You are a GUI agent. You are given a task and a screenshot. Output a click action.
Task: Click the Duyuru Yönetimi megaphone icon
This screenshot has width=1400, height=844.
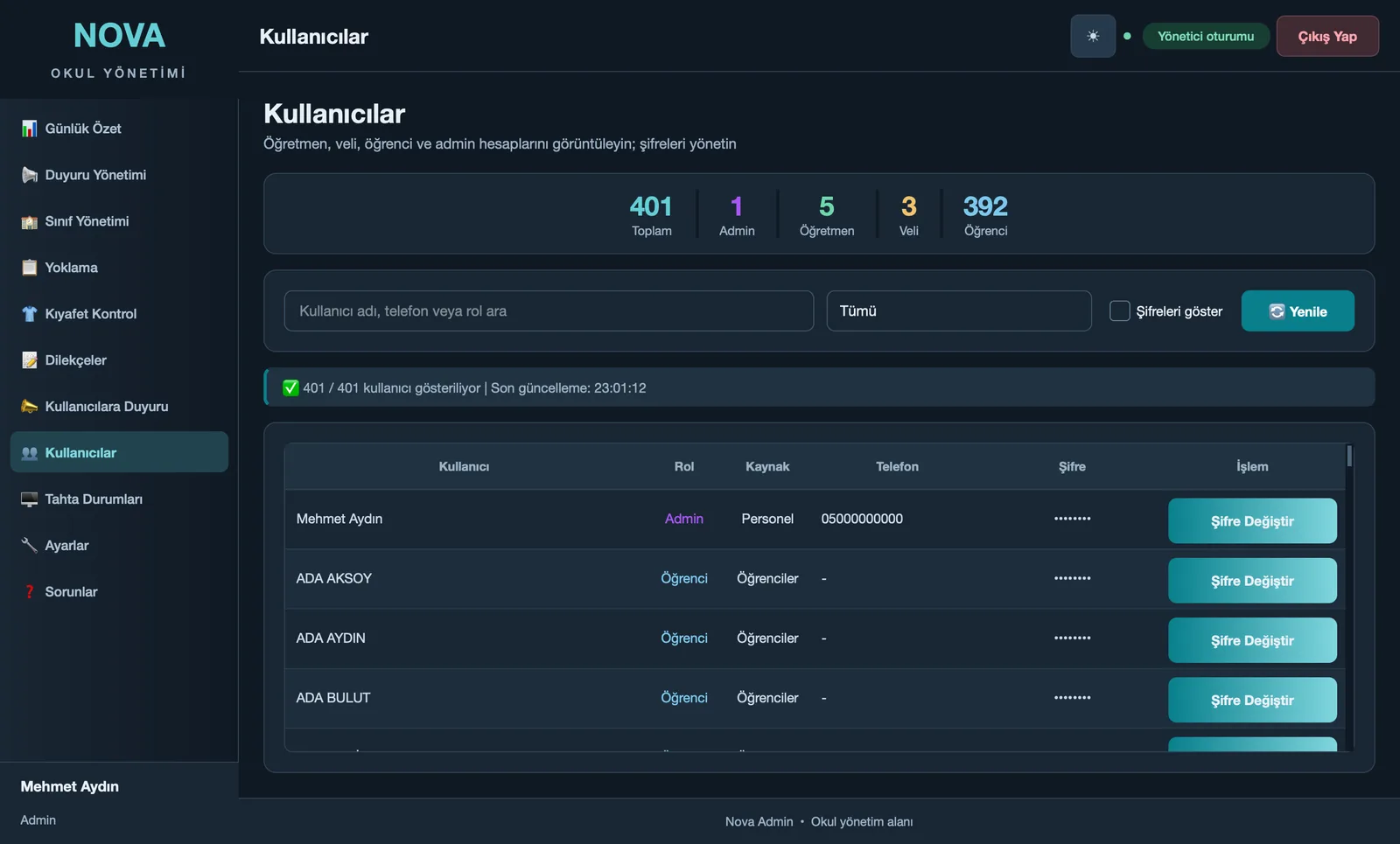(x=29, y=175)
